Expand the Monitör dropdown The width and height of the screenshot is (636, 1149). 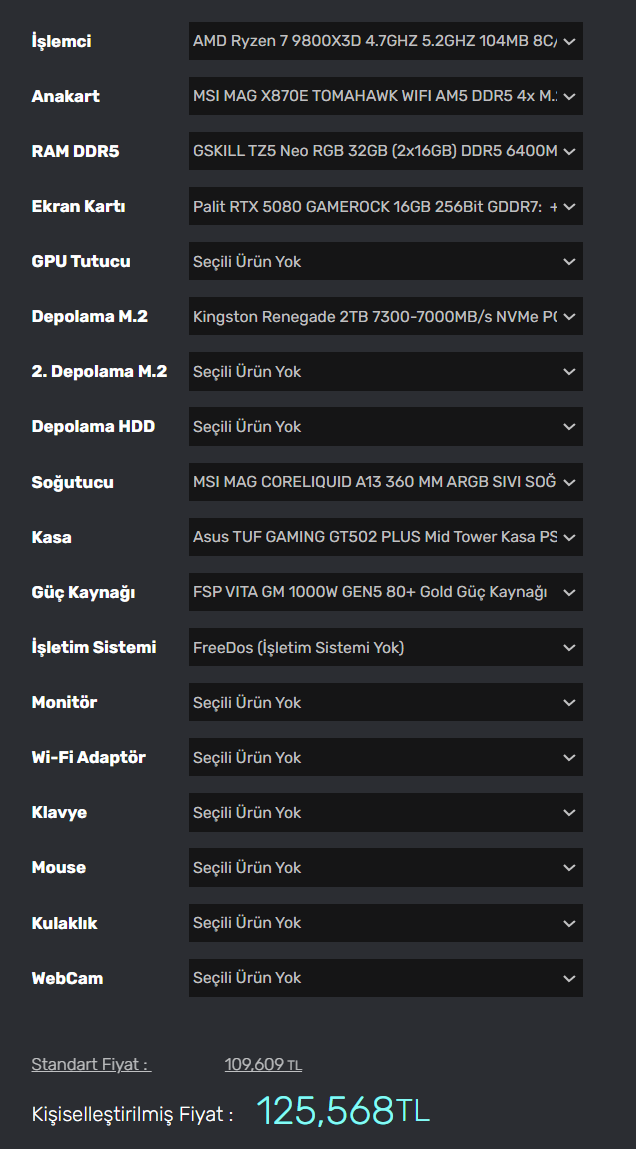tap(385, 702)
